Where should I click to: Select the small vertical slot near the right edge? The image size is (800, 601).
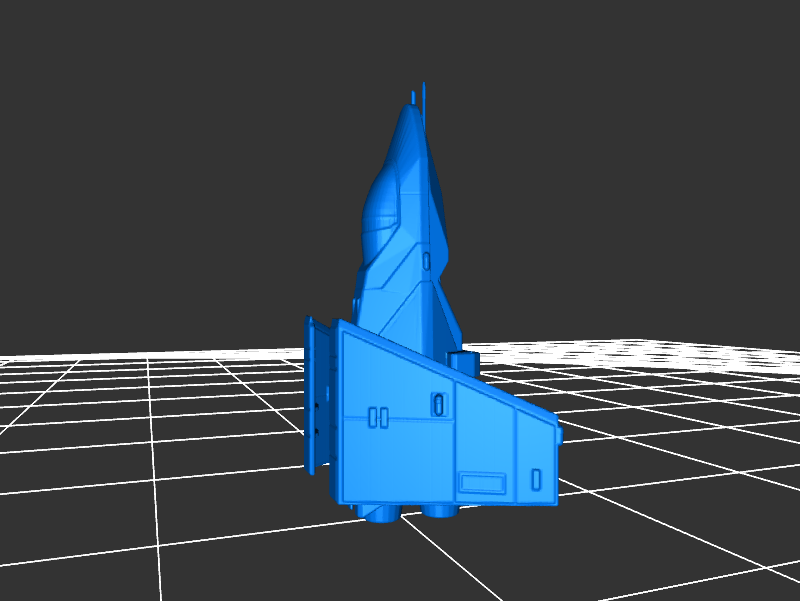pyautogui.click(x=535, y=478)
